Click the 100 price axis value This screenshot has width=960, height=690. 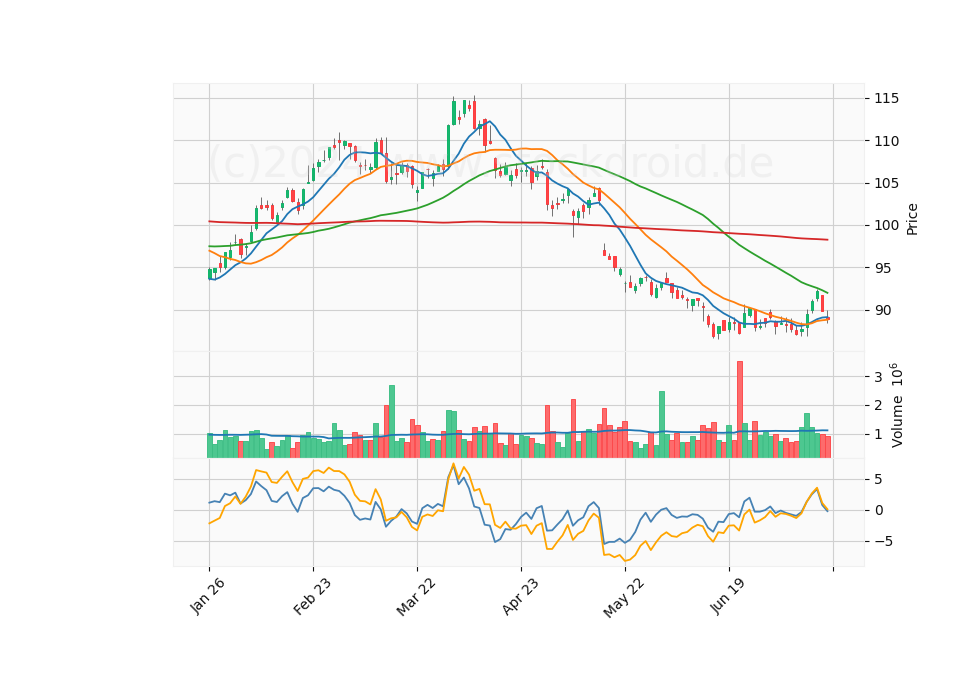[887, 226]
